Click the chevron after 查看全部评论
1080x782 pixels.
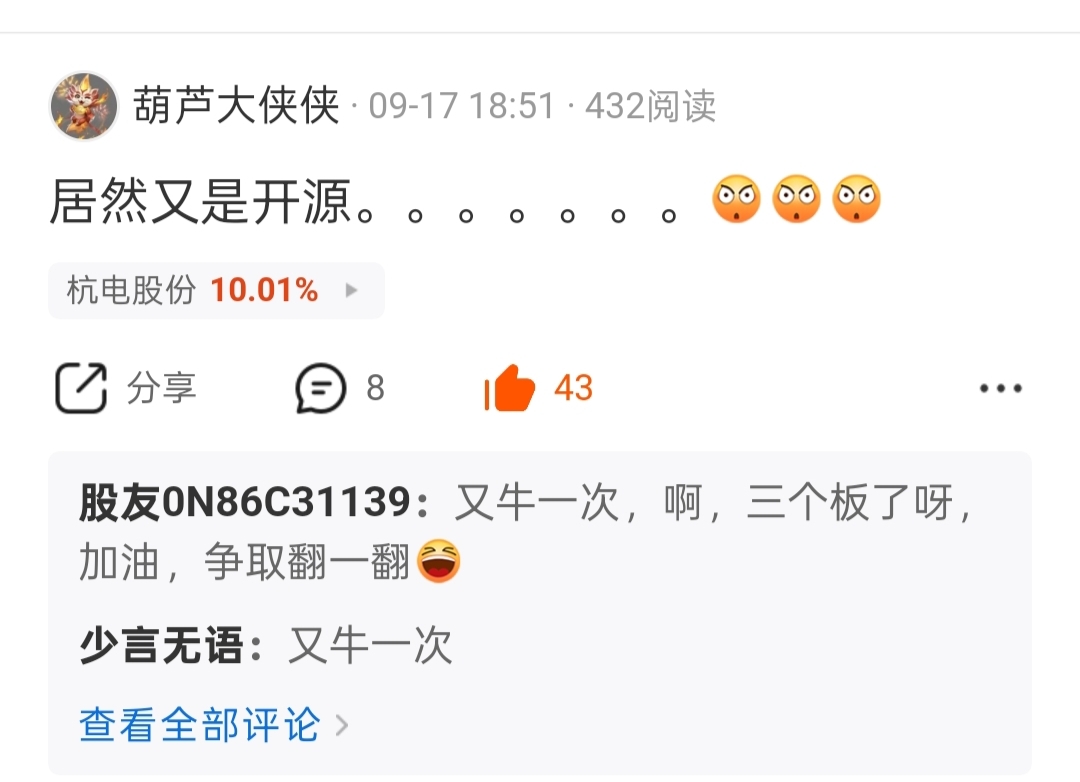pyautogui.click(x=342, y=726)
